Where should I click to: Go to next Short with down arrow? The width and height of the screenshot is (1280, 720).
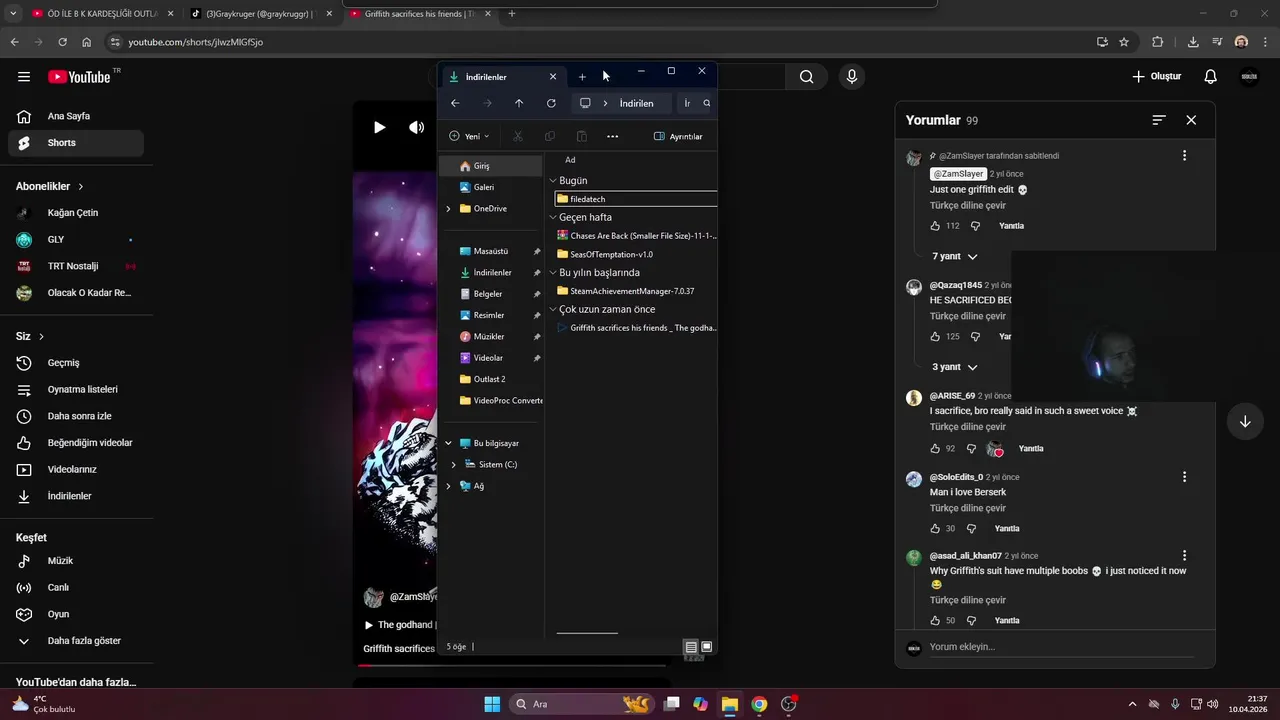[x=1245, y=422]
